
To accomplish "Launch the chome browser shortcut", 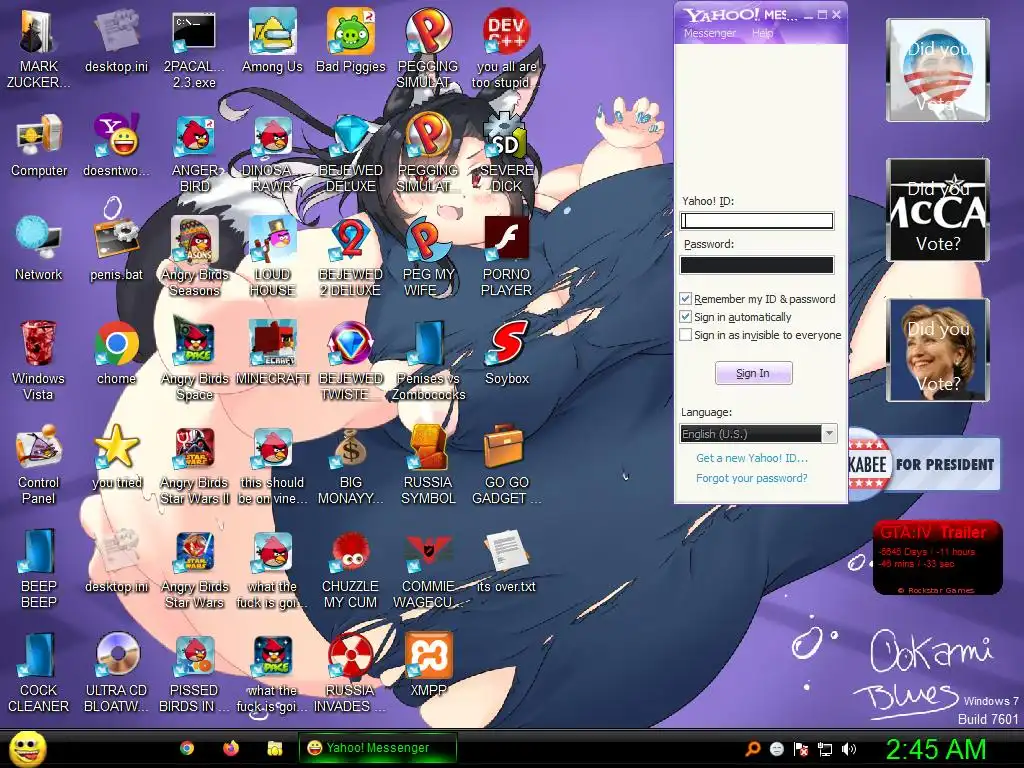I will [x=116, y=353].
